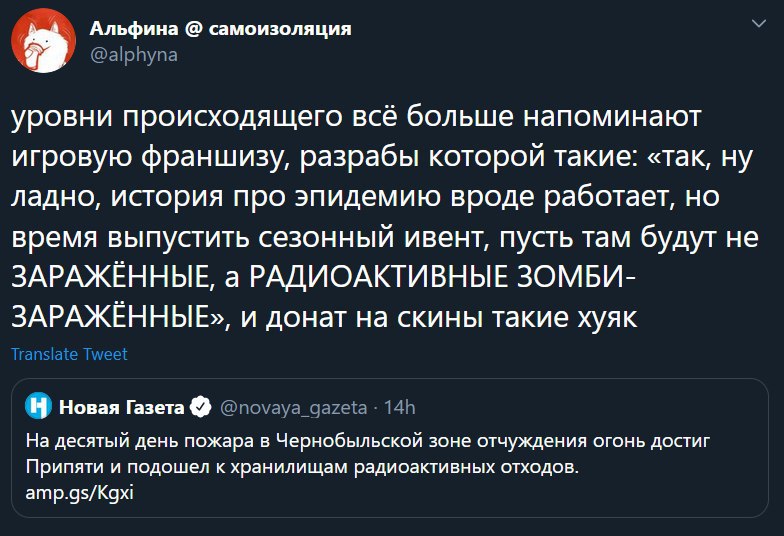Screen dimensions: 784x536
Task: Click Translate Tweet
Action: 69,354
